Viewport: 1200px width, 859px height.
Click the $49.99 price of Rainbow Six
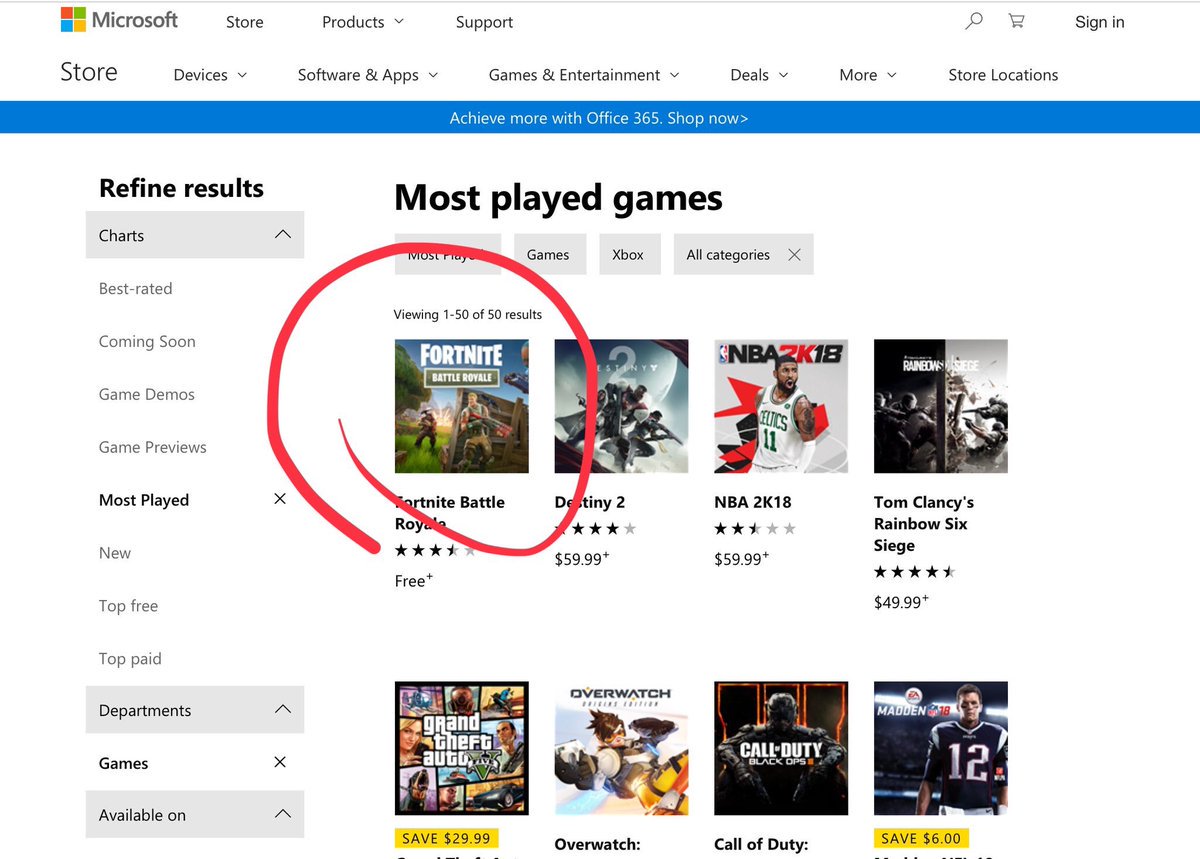pyautogui.click(x=901, y=602)
